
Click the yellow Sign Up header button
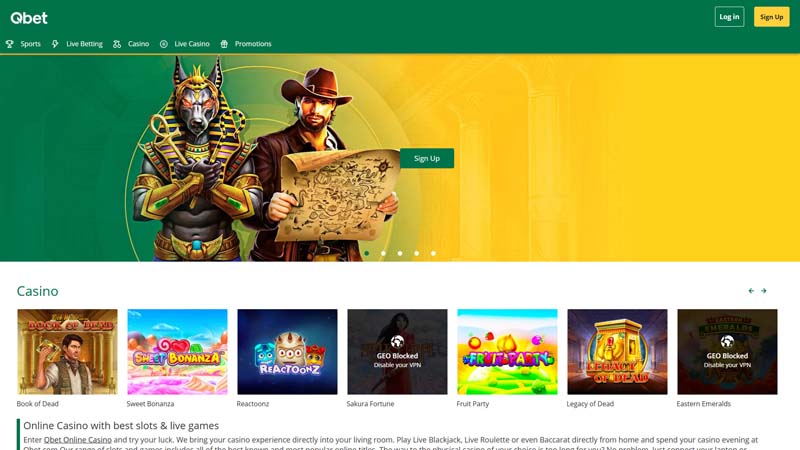click(771, 17)
